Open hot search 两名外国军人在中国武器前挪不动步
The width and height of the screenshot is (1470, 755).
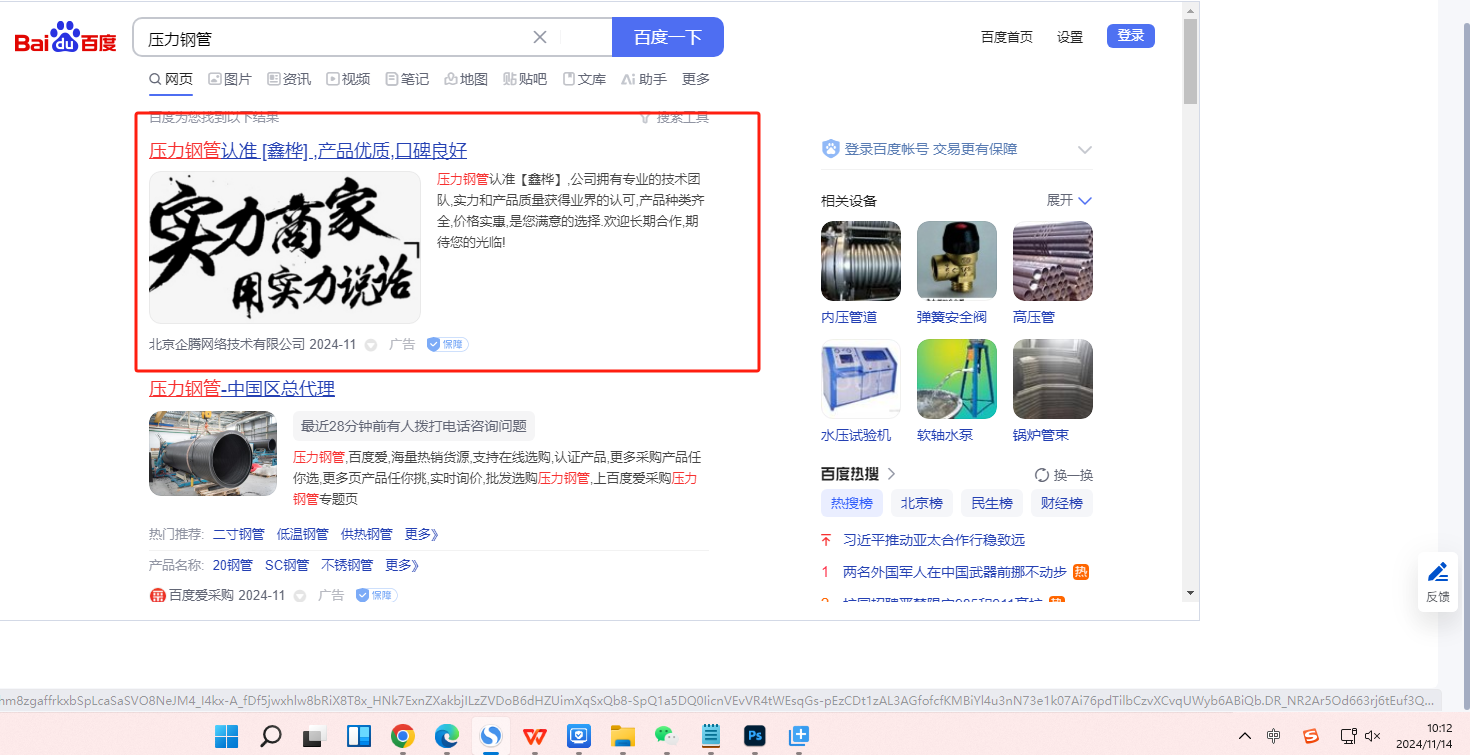(x=955, y=572)
